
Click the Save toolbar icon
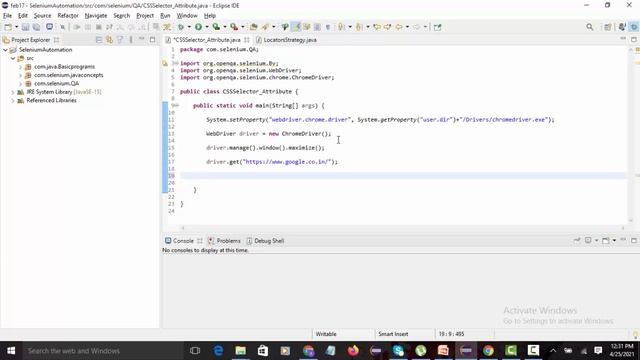tap(25, 27)
